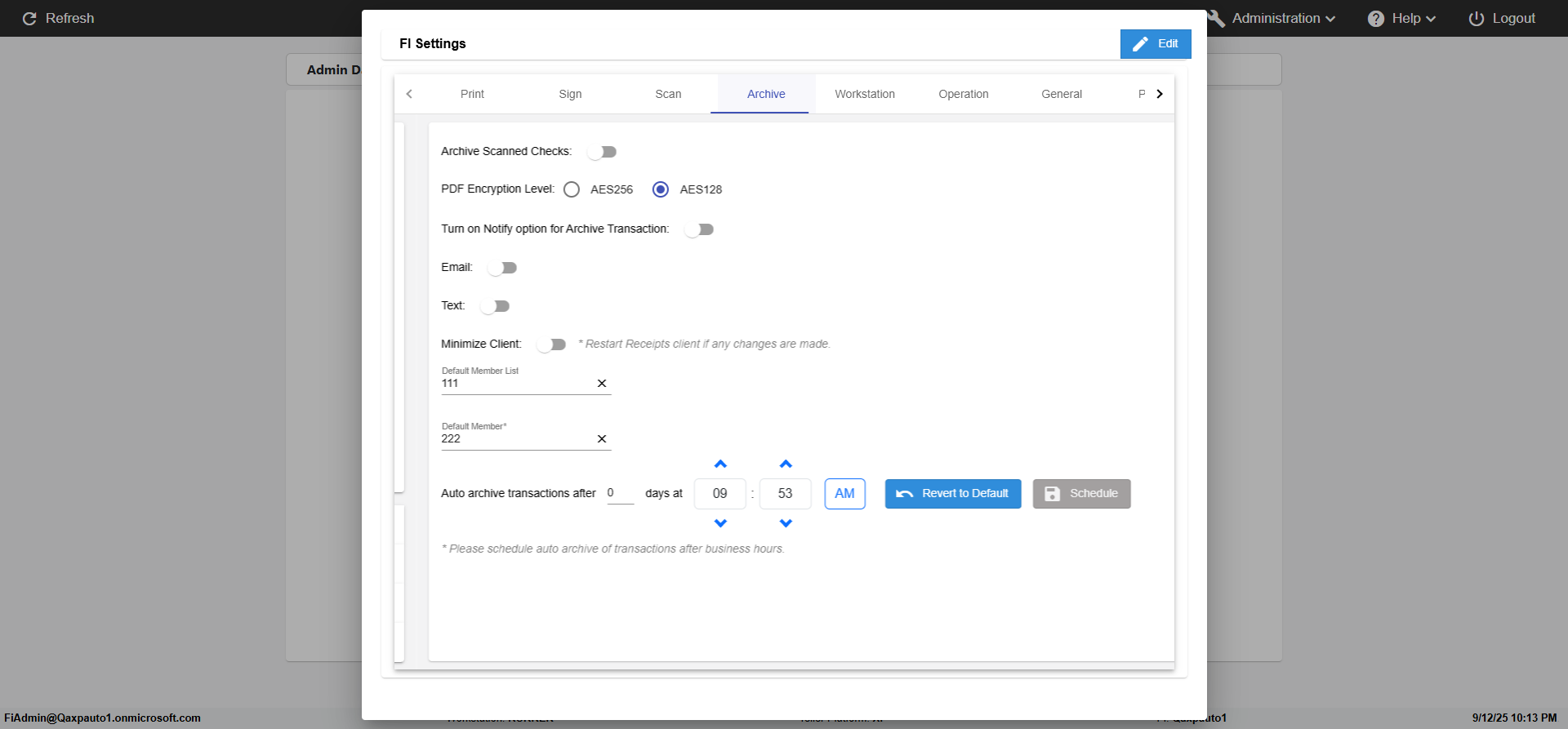The height and width of the screenshot is (729, 1568).
Task: Clear the Default Member field value
Action: [602, 439]
